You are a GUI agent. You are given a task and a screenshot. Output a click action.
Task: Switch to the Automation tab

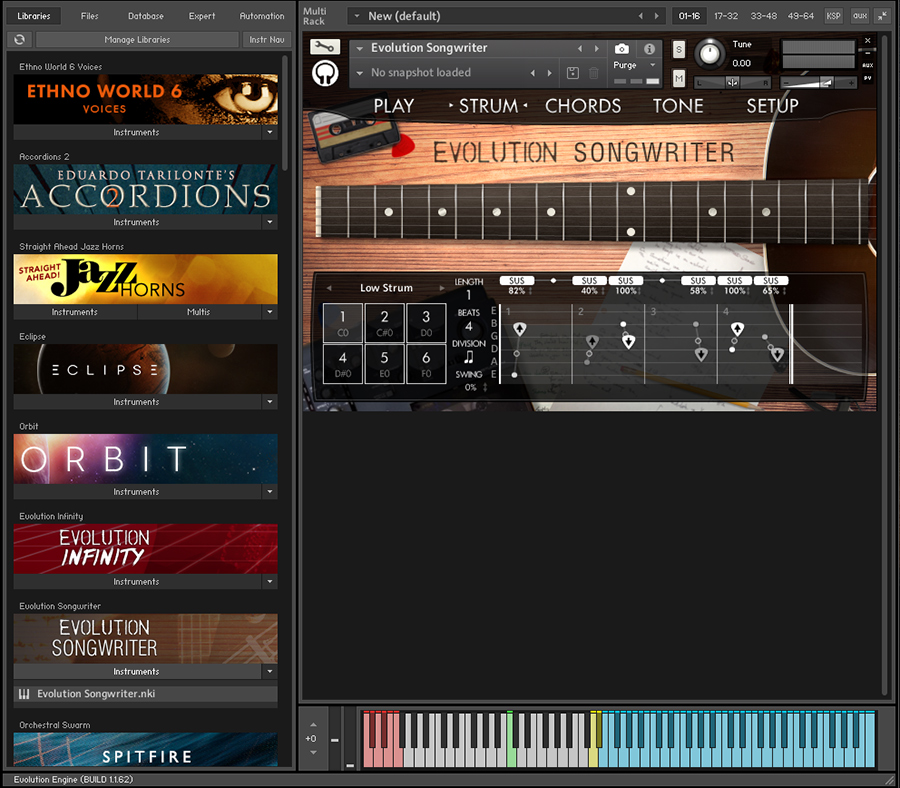pyautogui.click(x=262, y=16)
